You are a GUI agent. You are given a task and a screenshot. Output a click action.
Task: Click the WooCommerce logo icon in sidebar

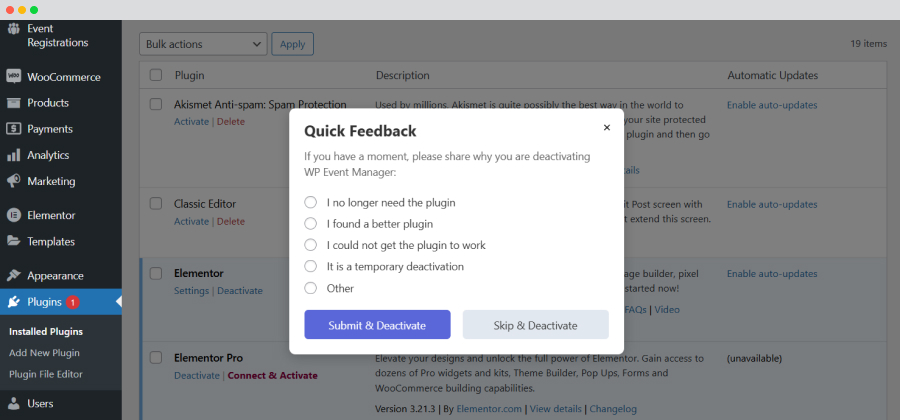[x=14, y=77]
